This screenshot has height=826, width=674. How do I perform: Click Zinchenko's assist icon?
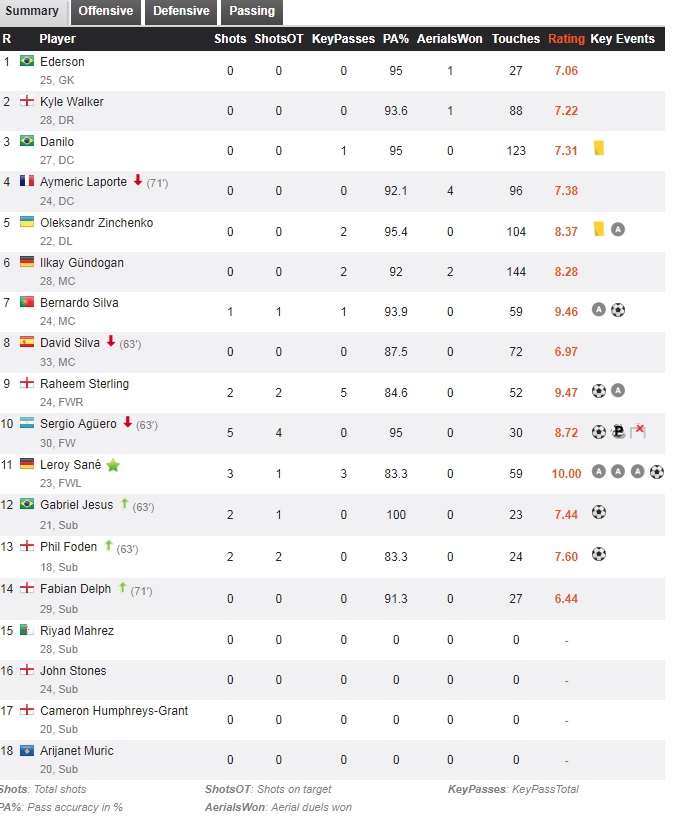[x=618, y=229]
